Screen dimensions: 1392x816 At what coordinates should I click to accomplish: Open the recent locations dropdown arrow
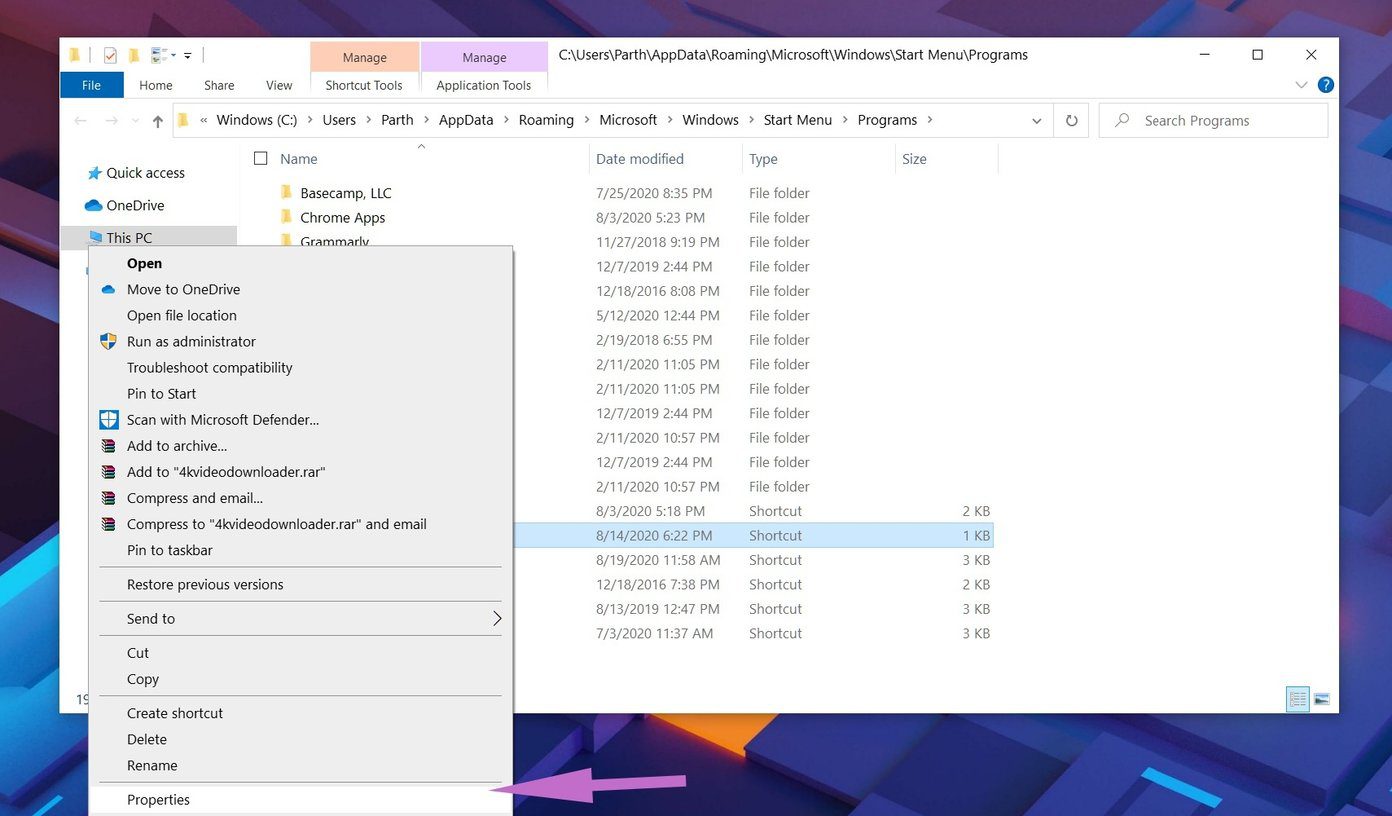pos(134,121)
